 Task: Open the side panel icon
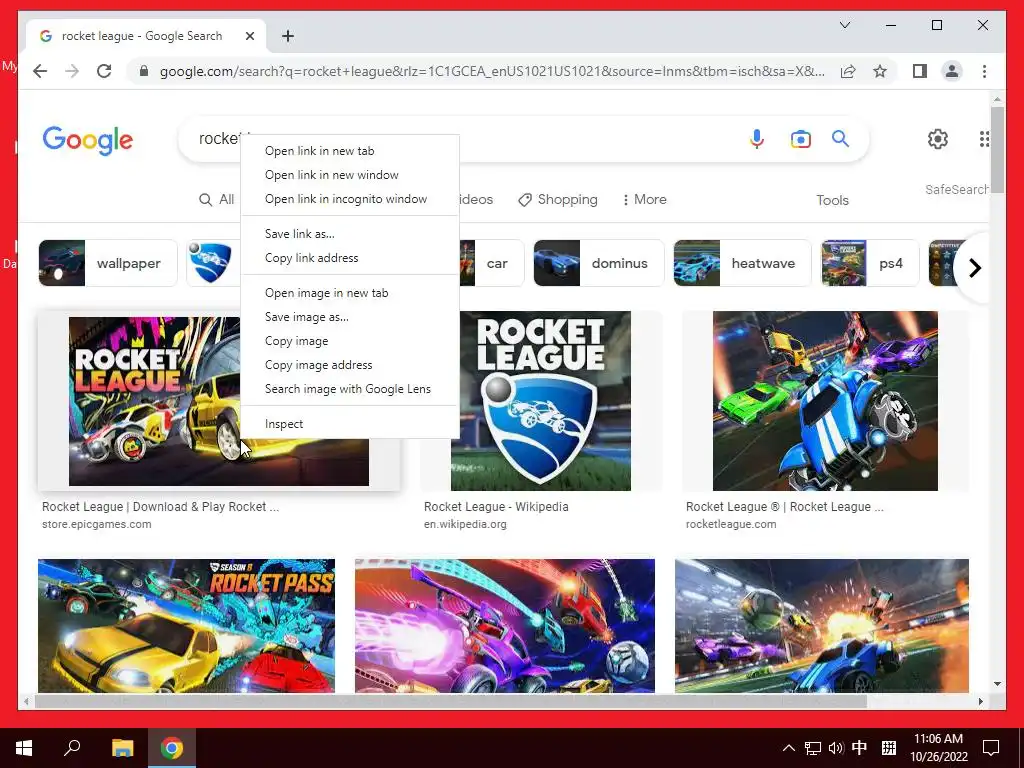[920, 71]
